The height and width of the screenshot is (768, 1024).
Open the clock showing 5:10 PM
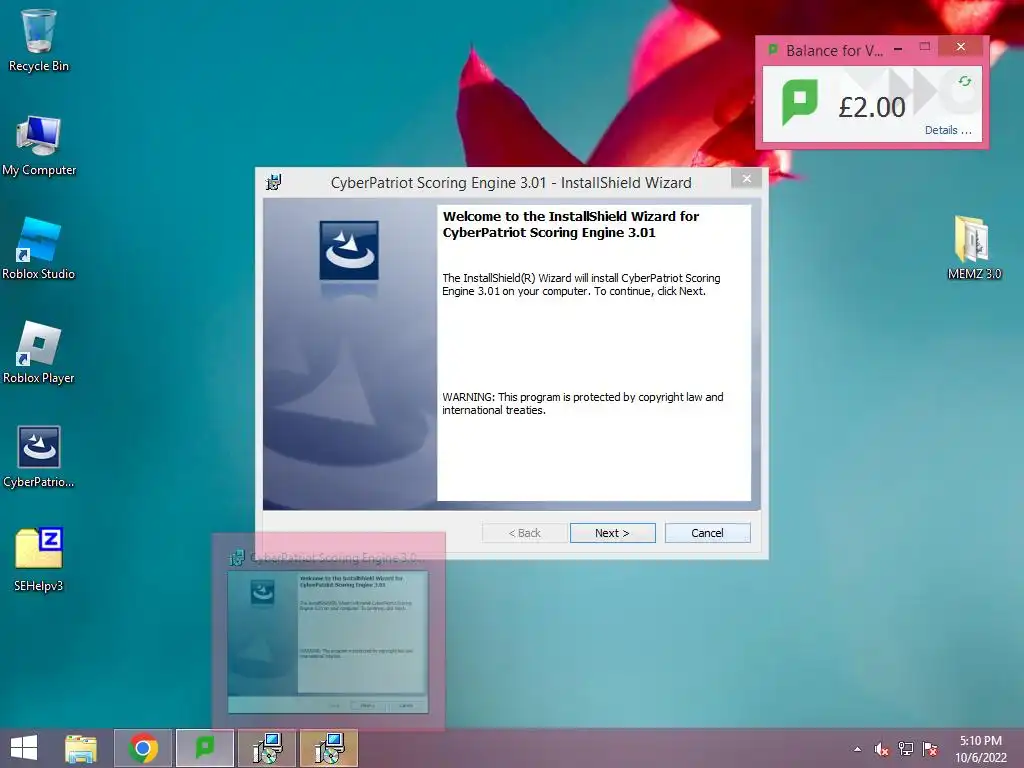click(980, 741)
